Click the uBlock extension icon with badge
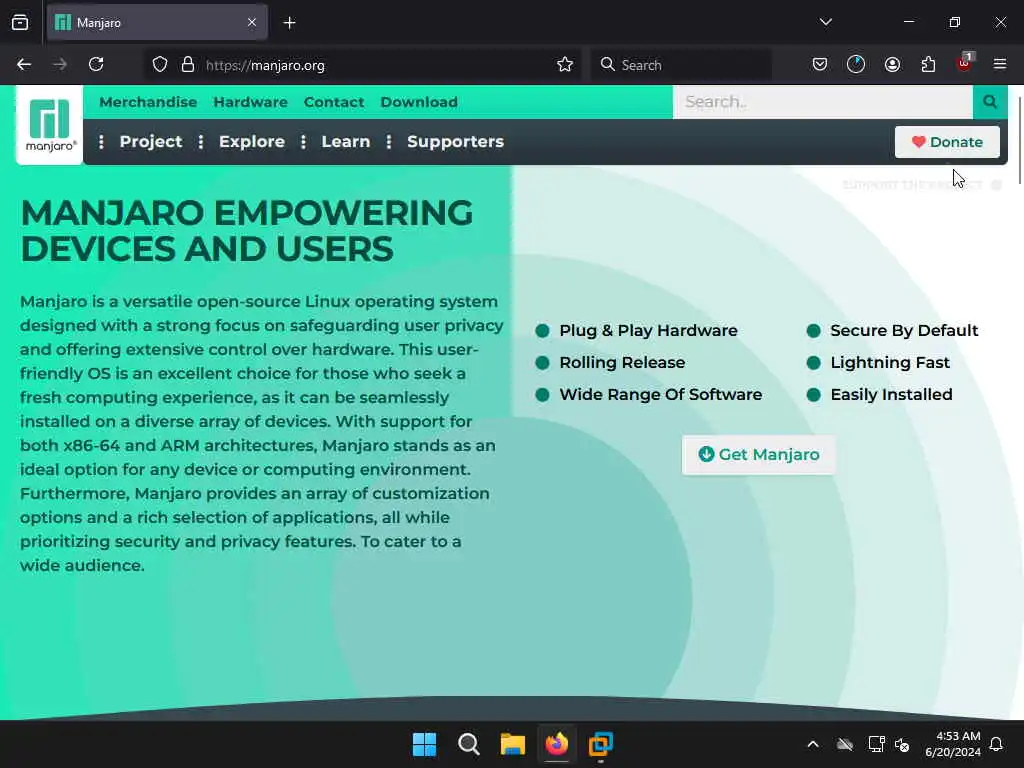The image size is (1024, 768). (965, 63)
